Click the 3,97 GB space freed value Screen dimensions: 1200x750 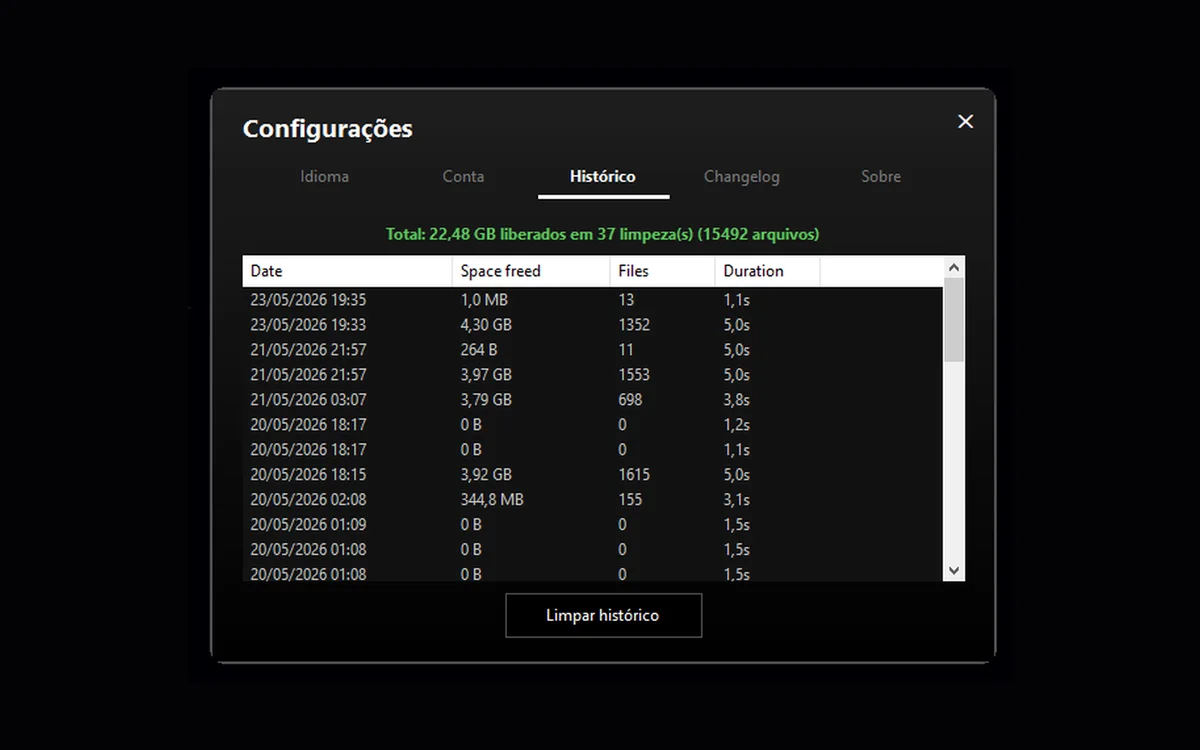point(486,374)
